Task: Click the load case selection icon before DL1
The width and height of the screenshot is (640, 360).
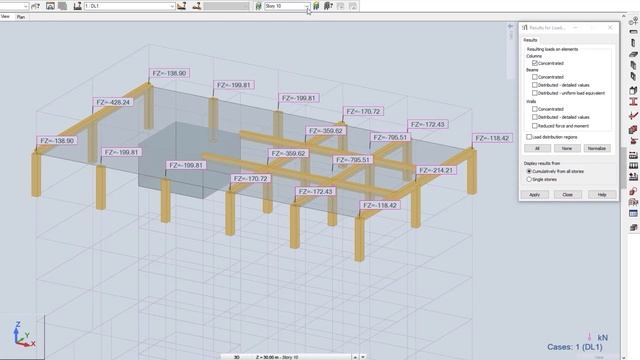Action: (x=77, y=6)
